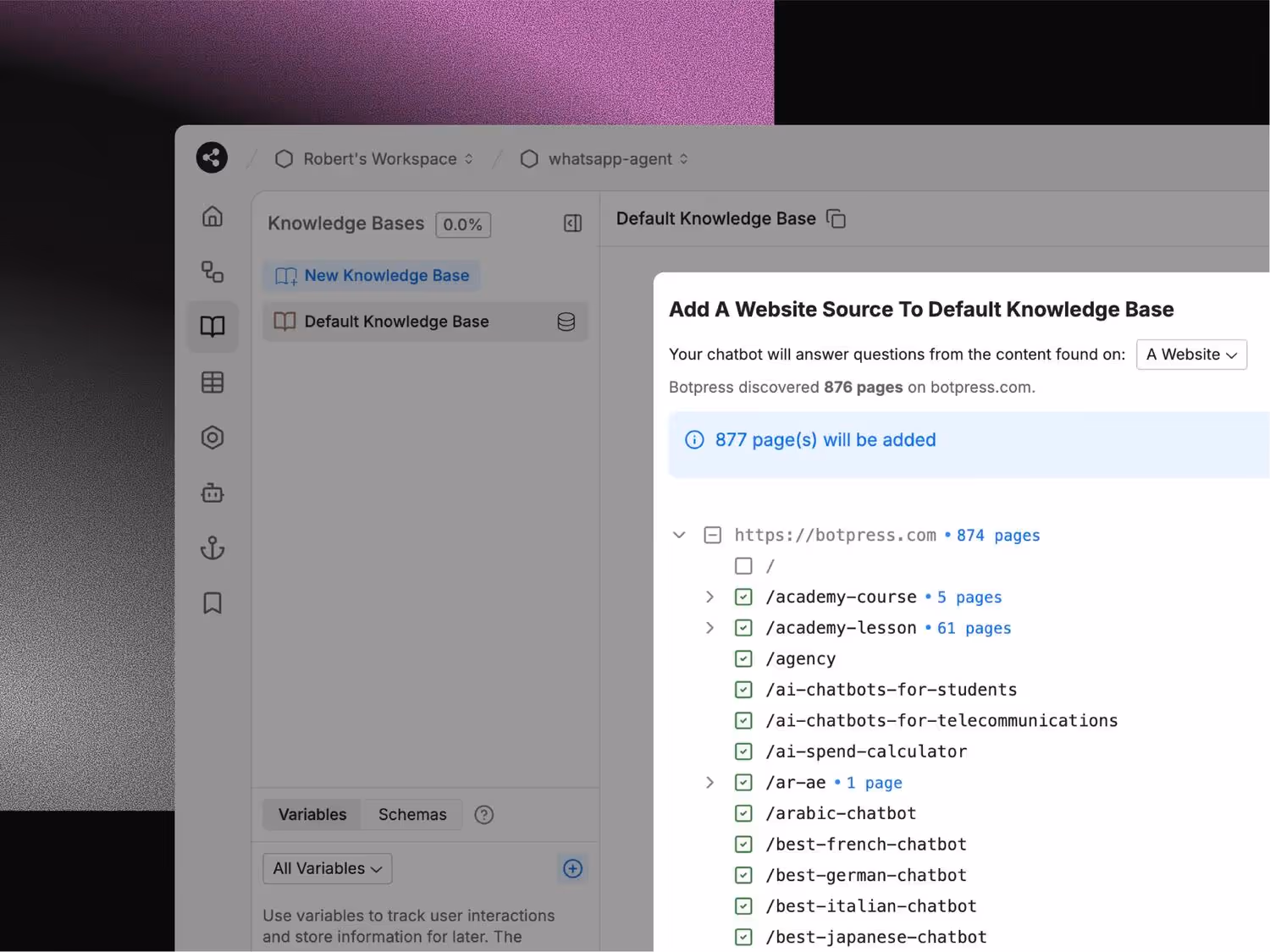Switch to the Variables tab
Viewport: 1270px width, 952px height.
coord(312,815)
